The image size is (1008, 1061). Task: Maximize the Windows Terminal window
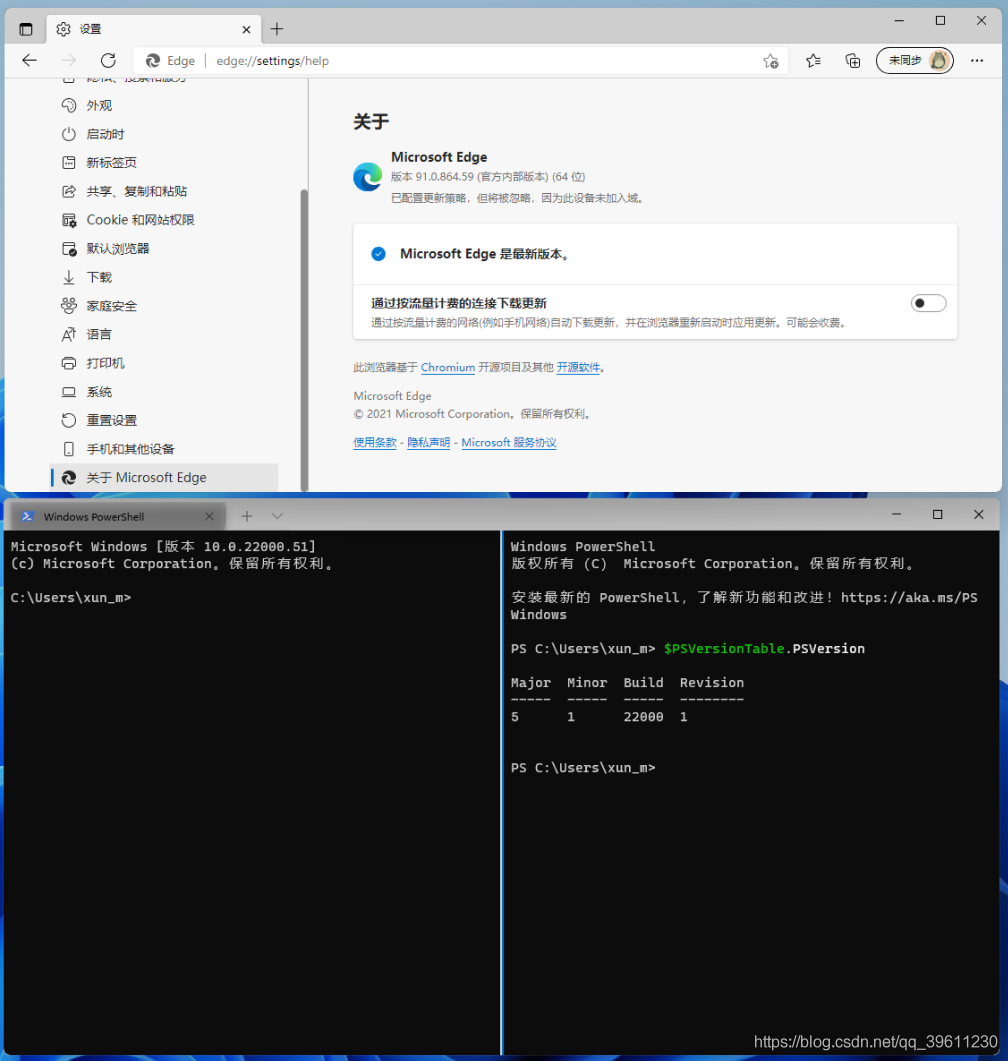938,514
